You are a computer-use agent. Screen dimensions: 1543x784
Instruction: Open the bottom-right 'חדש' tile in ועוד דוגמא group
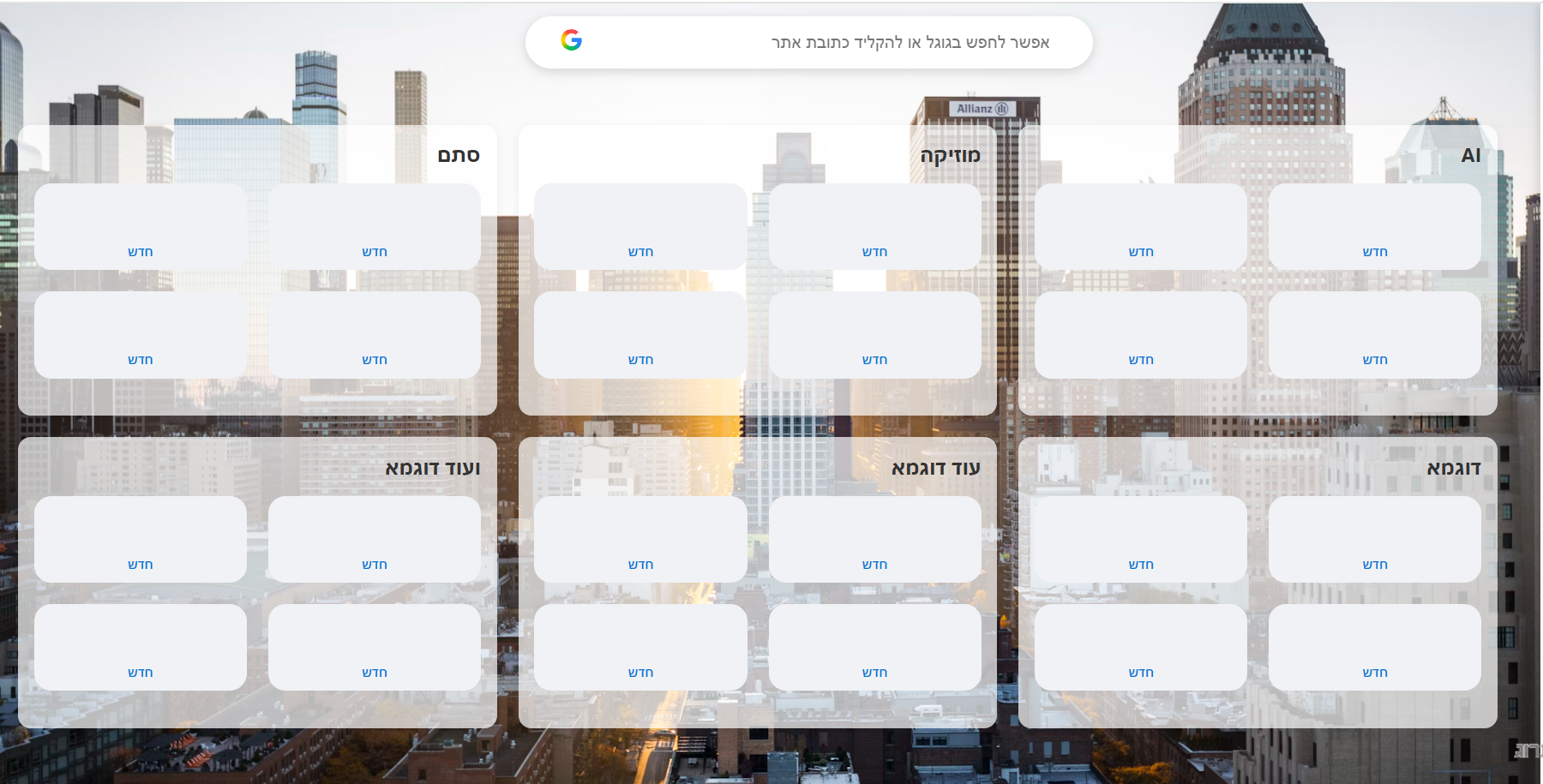(x=374, y=648)
